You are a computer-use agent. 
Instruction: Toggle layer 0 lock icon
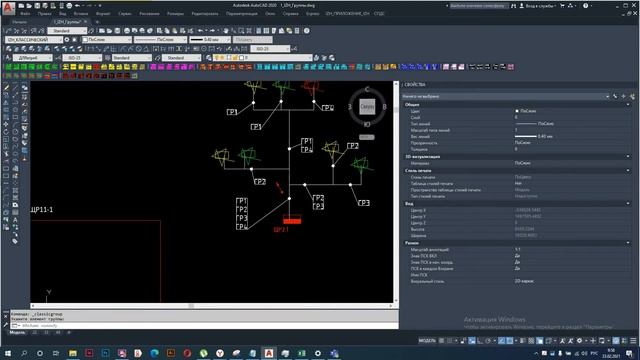pos(235,58)
